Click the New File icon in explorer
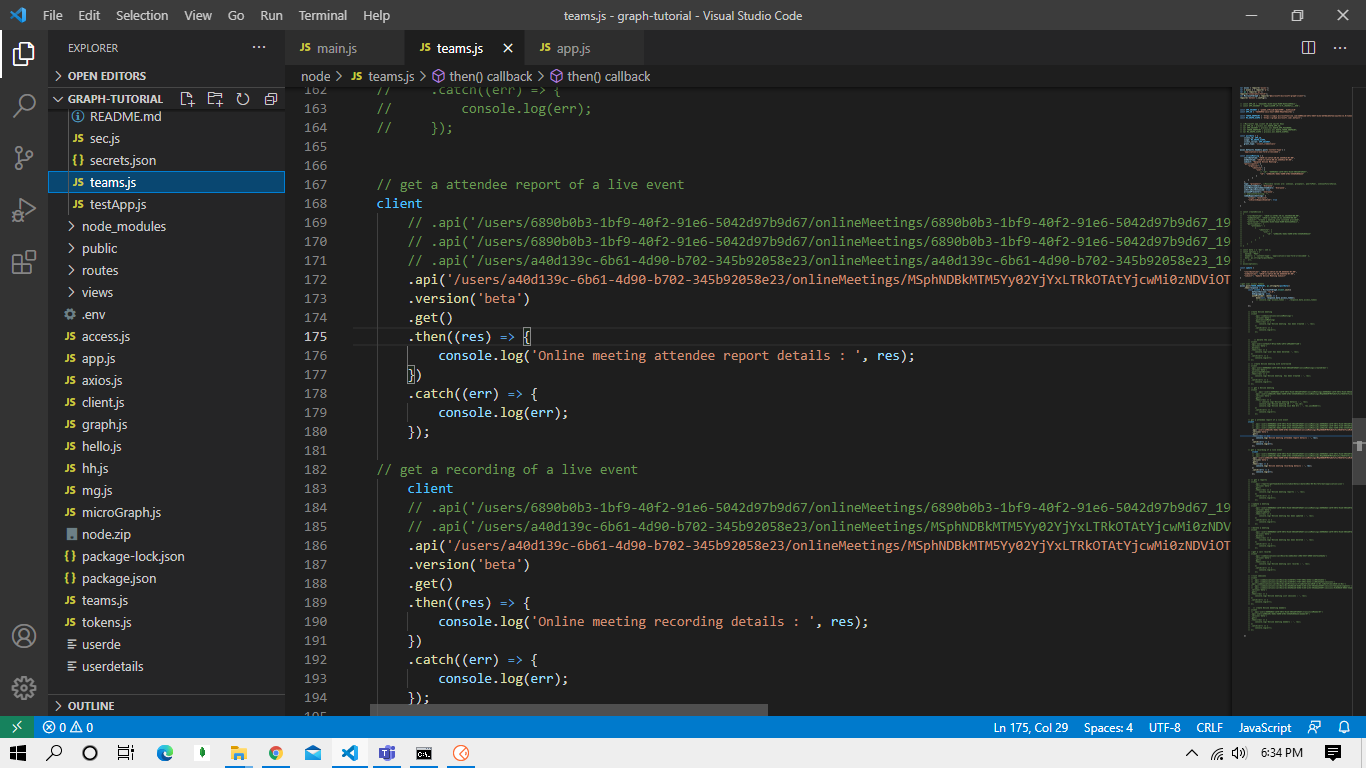The image size is (1366, 768). [187, 99]
